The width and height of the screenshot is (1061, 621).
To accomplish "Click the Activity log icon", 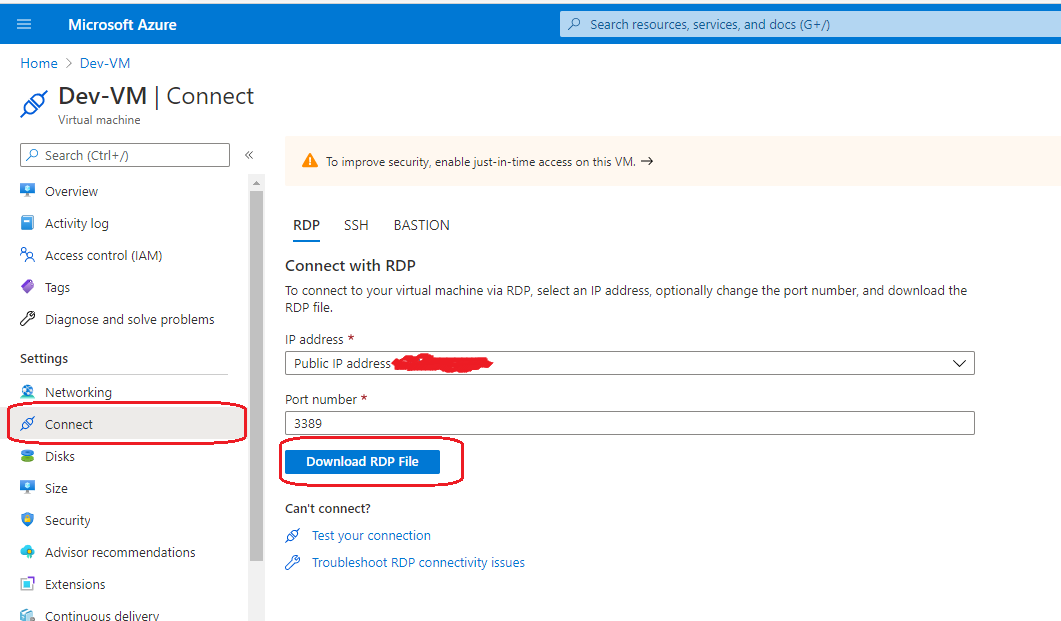I will (x=27, y=223).
